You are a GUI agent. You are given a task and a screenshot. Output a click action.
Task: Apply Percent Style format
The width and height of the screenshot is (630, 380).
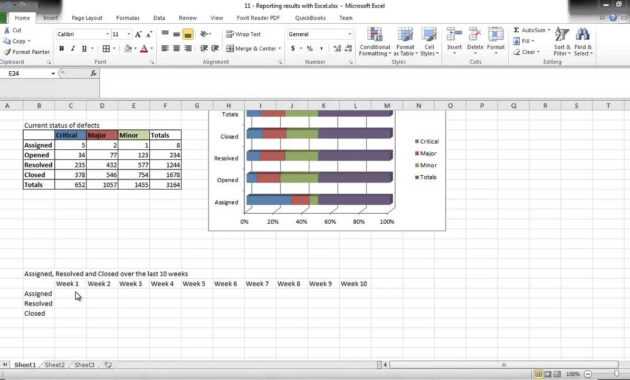click(x=310, y=49)
